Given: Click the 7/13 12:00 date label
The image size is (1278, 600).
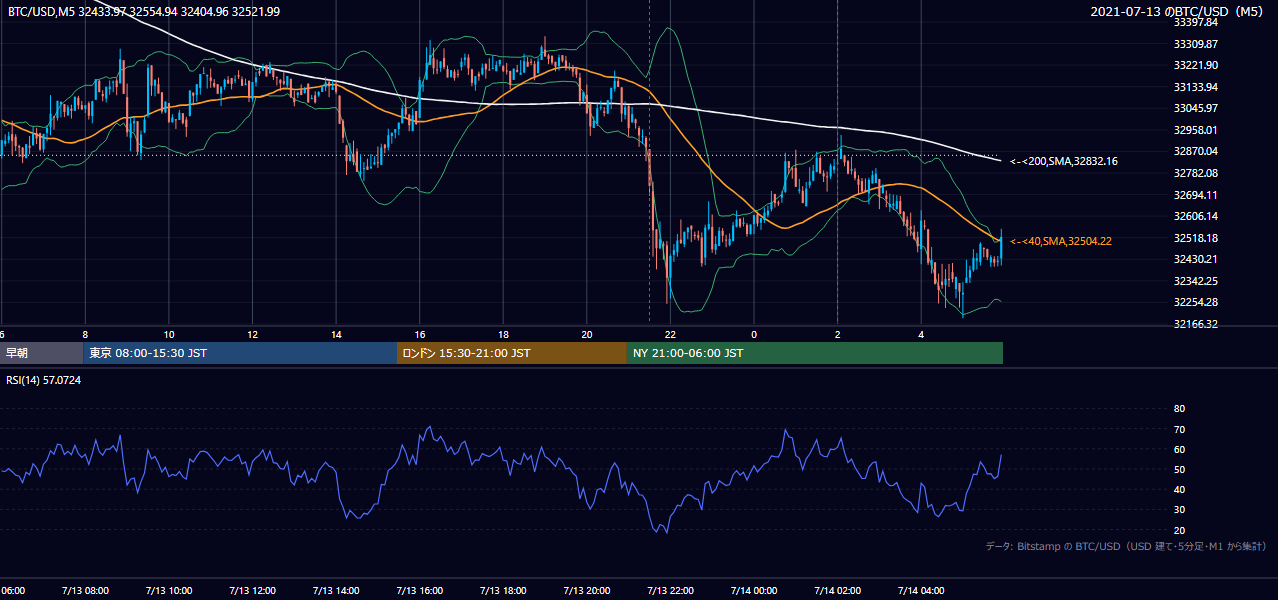Looking at the screenshot, I should 252,590.
